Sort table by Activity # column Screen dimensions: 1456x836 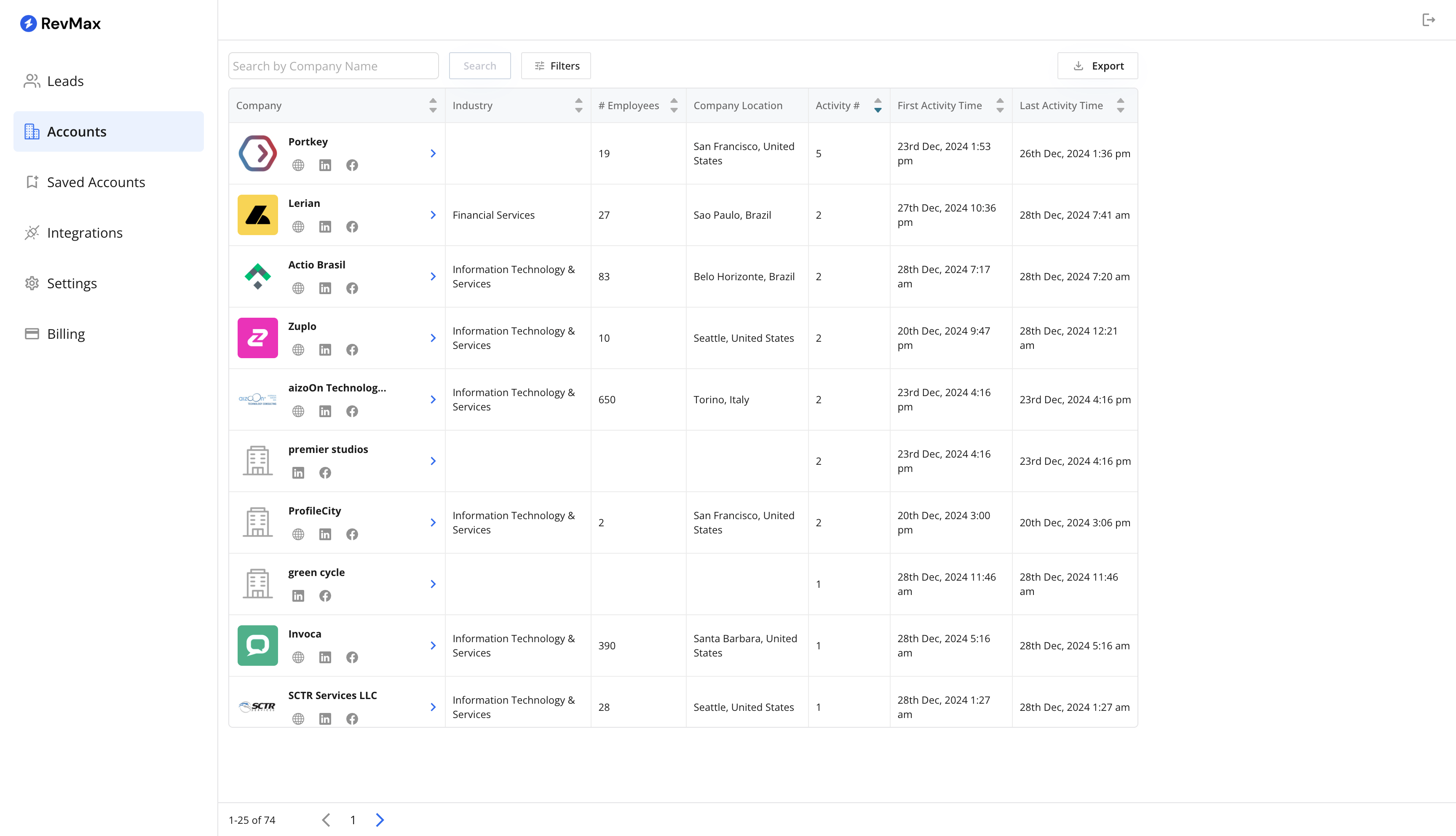pyautogui.click(x=878, y=105)
